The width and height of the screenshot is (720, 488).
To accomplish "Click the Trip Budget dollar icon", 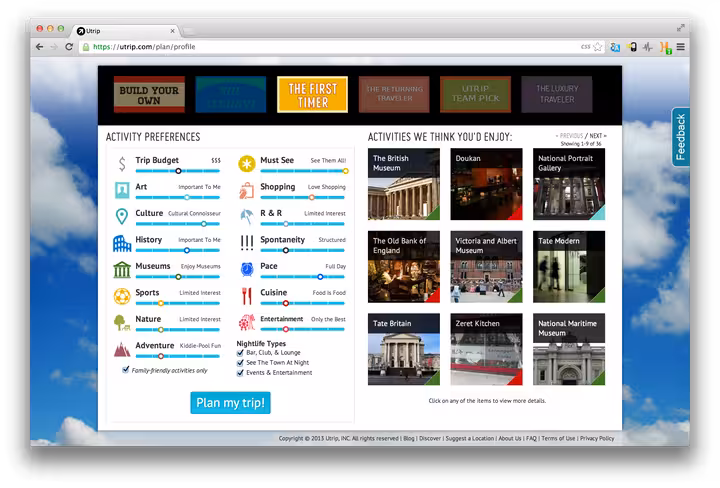I will pyautogui.click(x=122, y=163).
